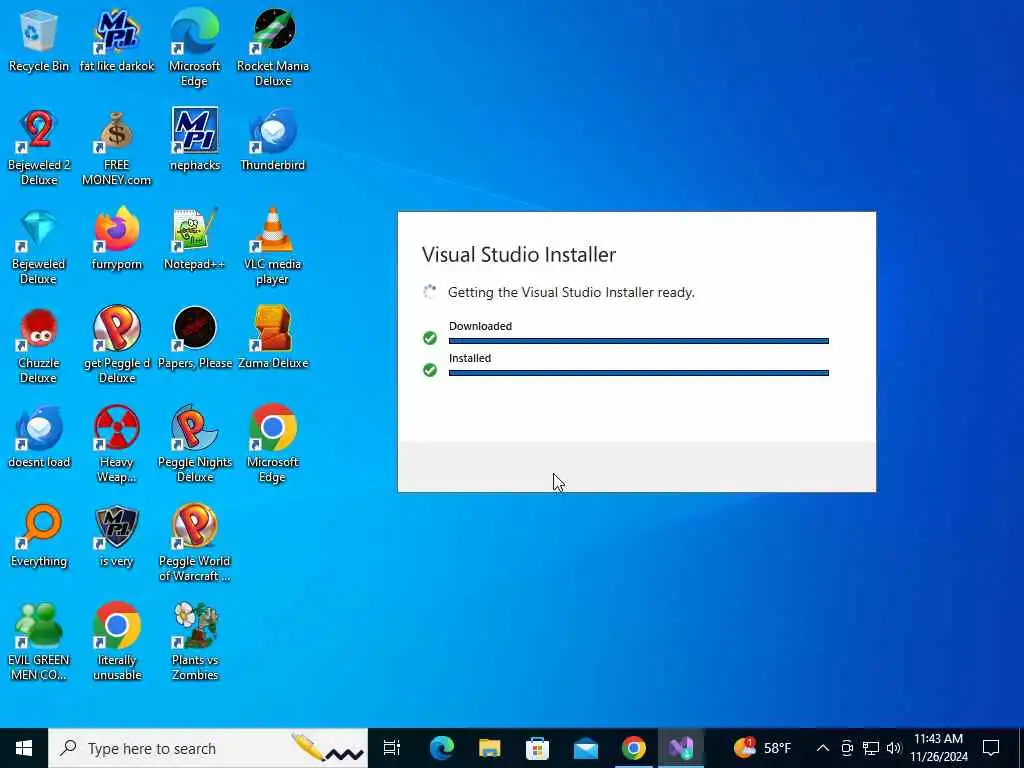This screenshot has width=1024, height=768.
Task: Click the Visual Studio Installer taskbar button
Action: tap(681, 748)
